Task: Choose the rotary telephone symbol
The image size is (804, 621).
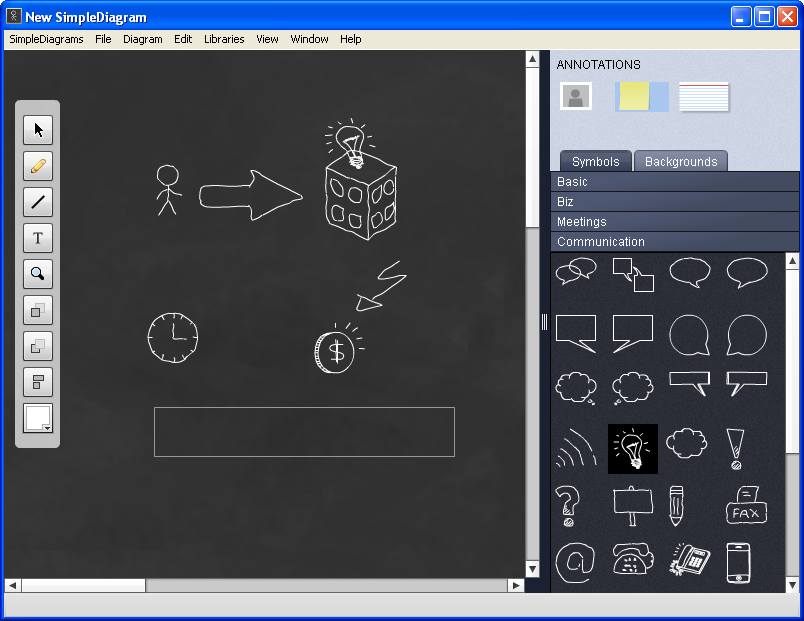Action: point(633,558)
